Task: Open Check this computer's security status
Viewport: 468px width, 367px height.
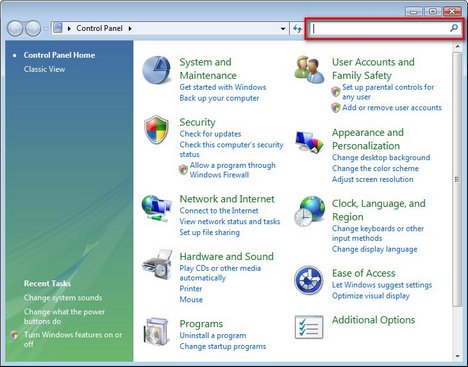Action: click(x=231, y=150)
